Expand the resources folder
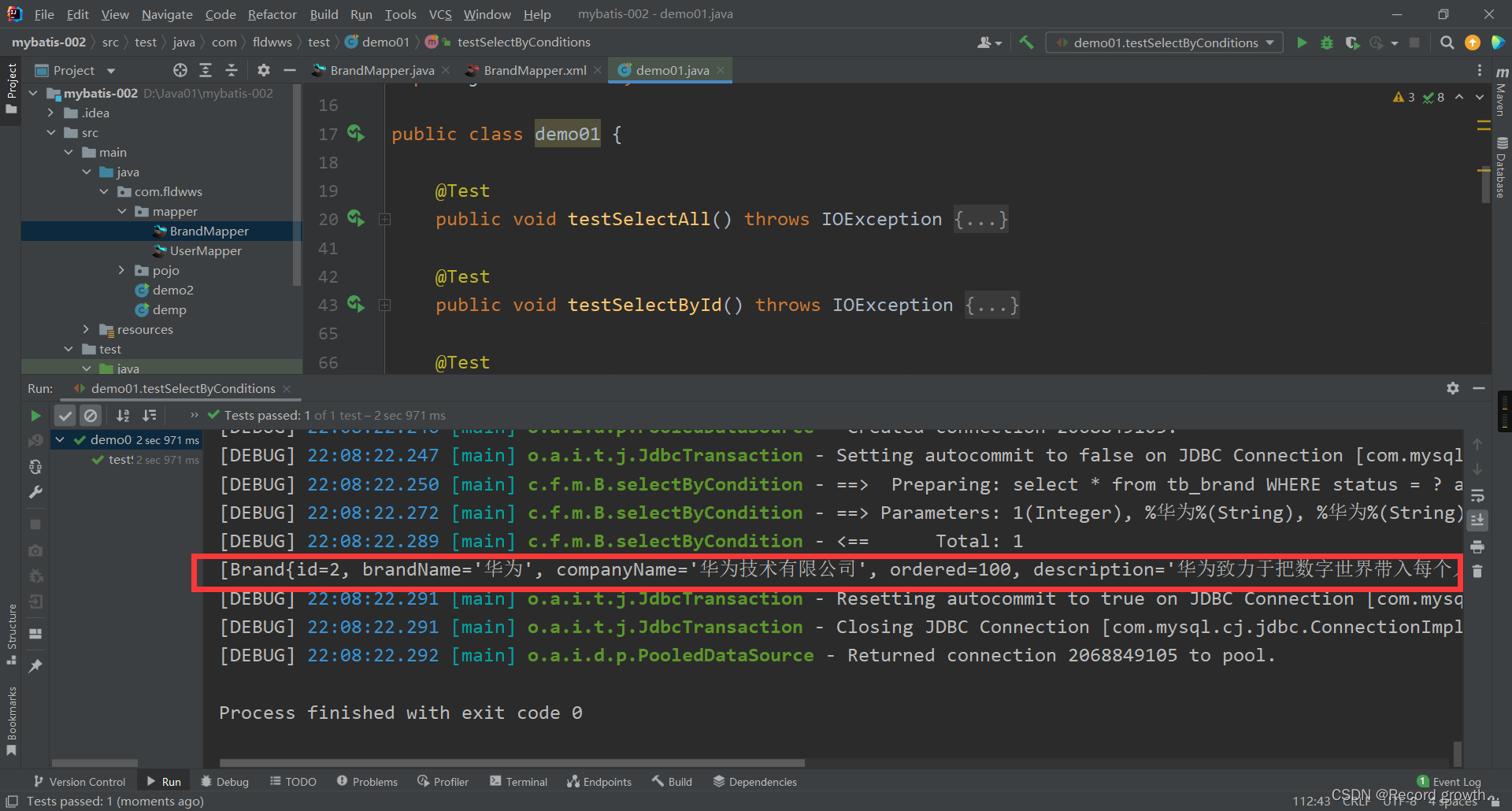 tap(86, 329)
